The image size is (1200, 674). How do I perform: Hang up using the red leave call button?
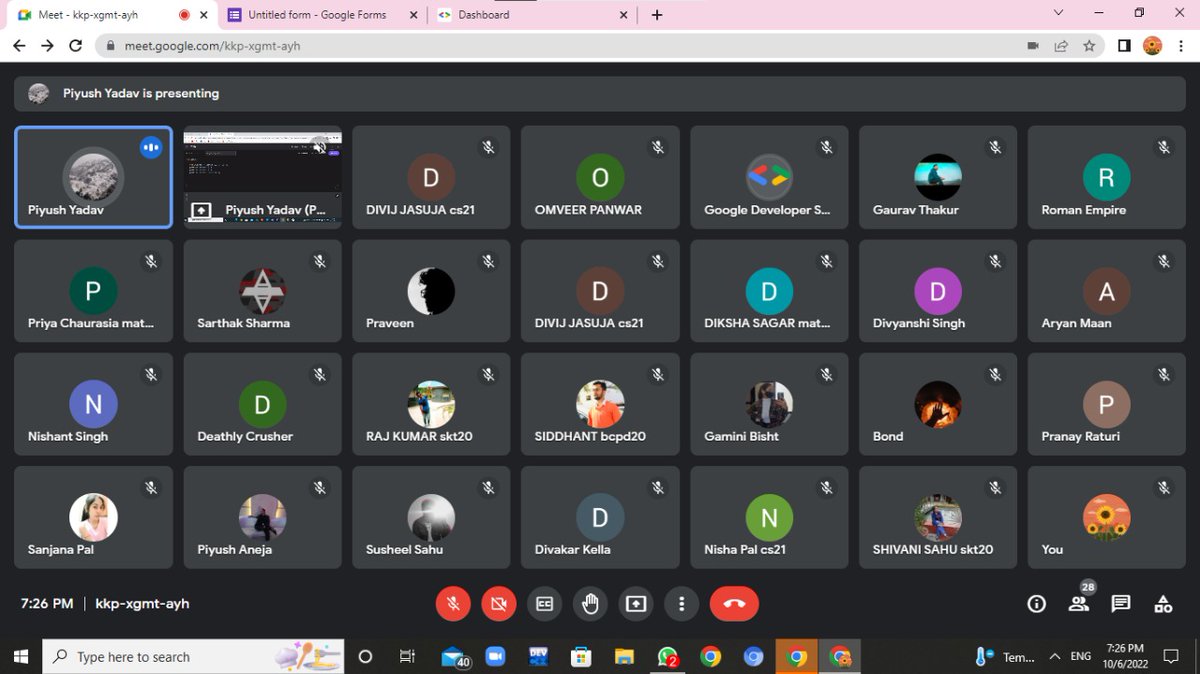tap(734, 604)
